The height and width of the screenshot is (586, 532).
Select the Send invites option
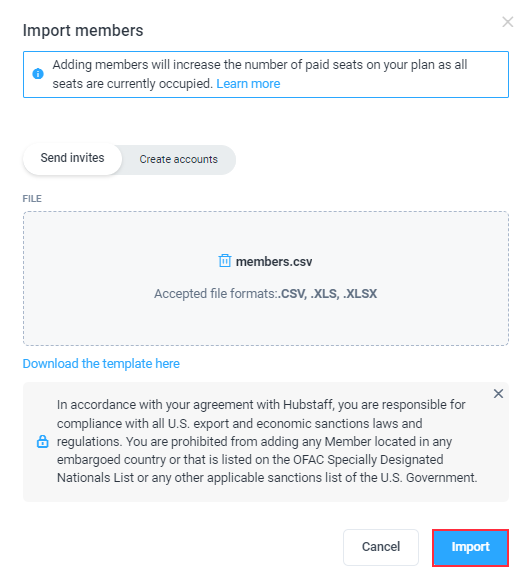point(72,158)
